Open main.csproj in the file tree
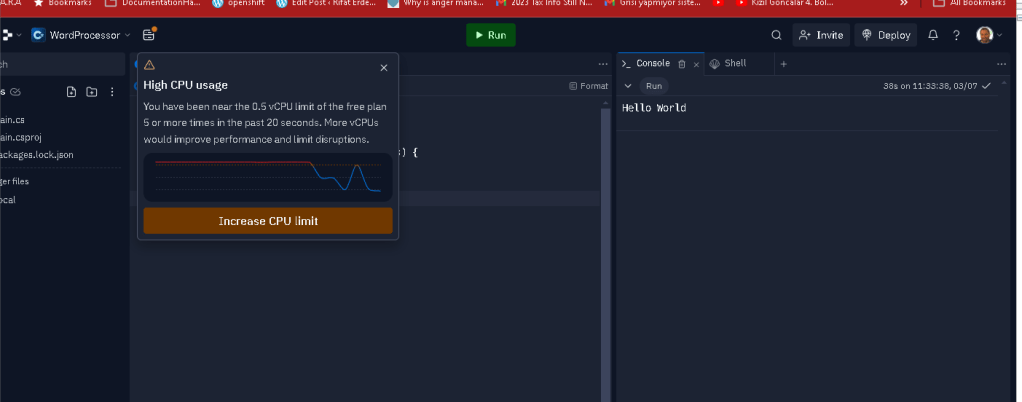The width and height of the screenshot is (1022, 402). 21,137
